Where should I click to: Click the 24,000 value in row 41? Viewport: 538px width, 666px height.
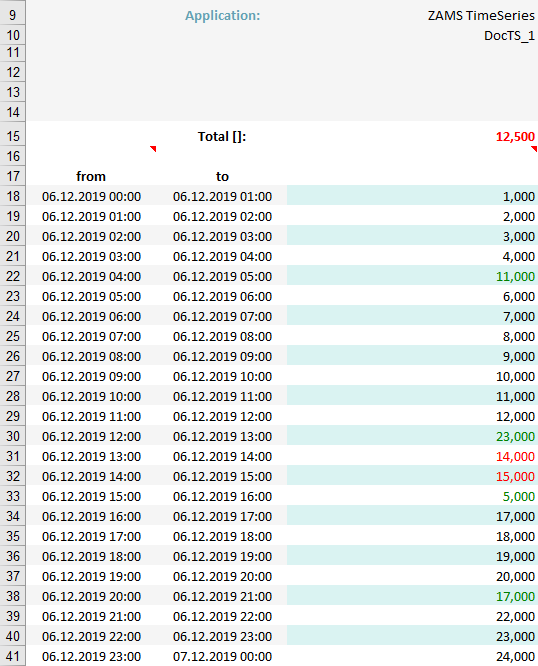pos(515,657)
